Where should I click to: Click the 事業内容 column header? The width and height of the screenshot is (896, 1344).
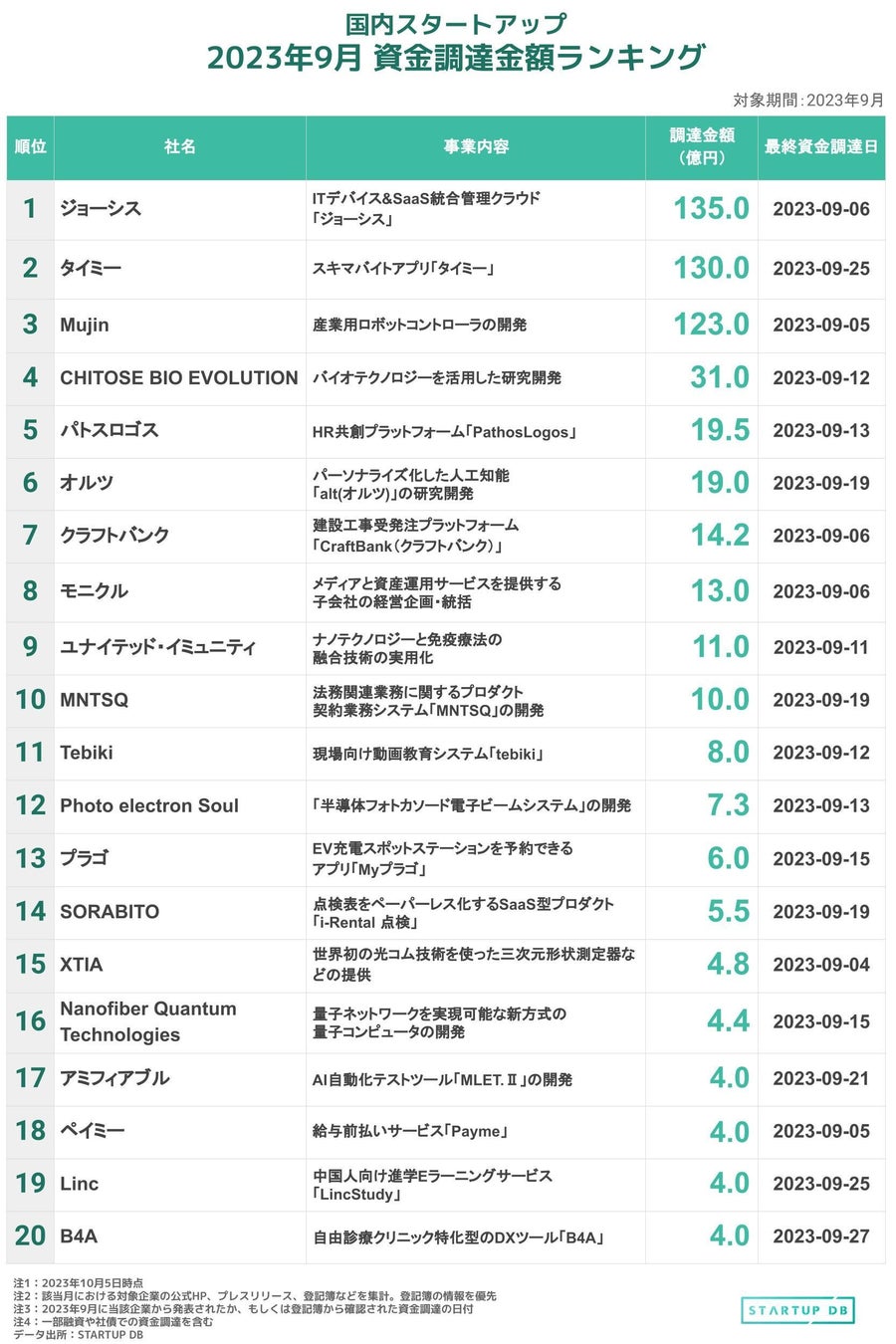[x=476, y=147]
